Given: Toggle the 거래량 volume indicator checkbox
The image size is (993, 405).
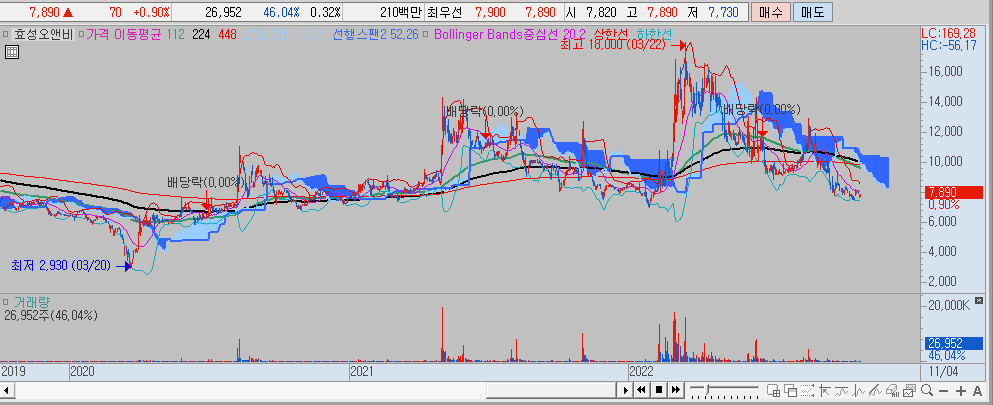Looking at the screenshot, I should click(x=4, y=302).
